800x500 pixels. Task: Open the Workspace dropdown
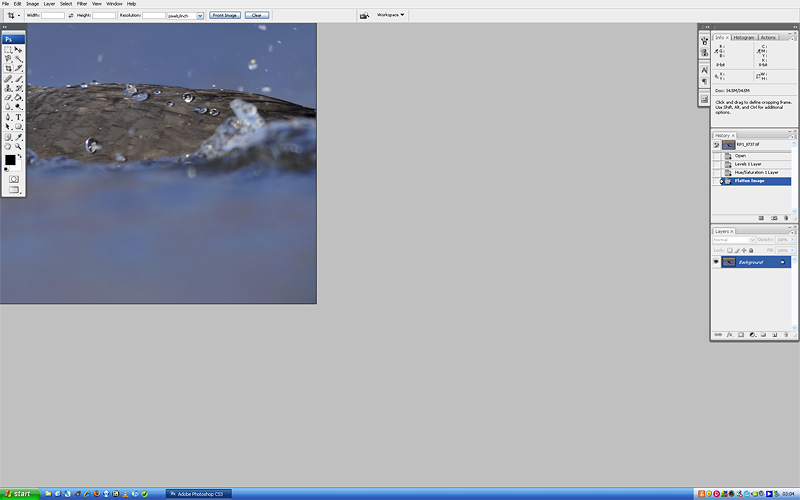pos(390,15)
